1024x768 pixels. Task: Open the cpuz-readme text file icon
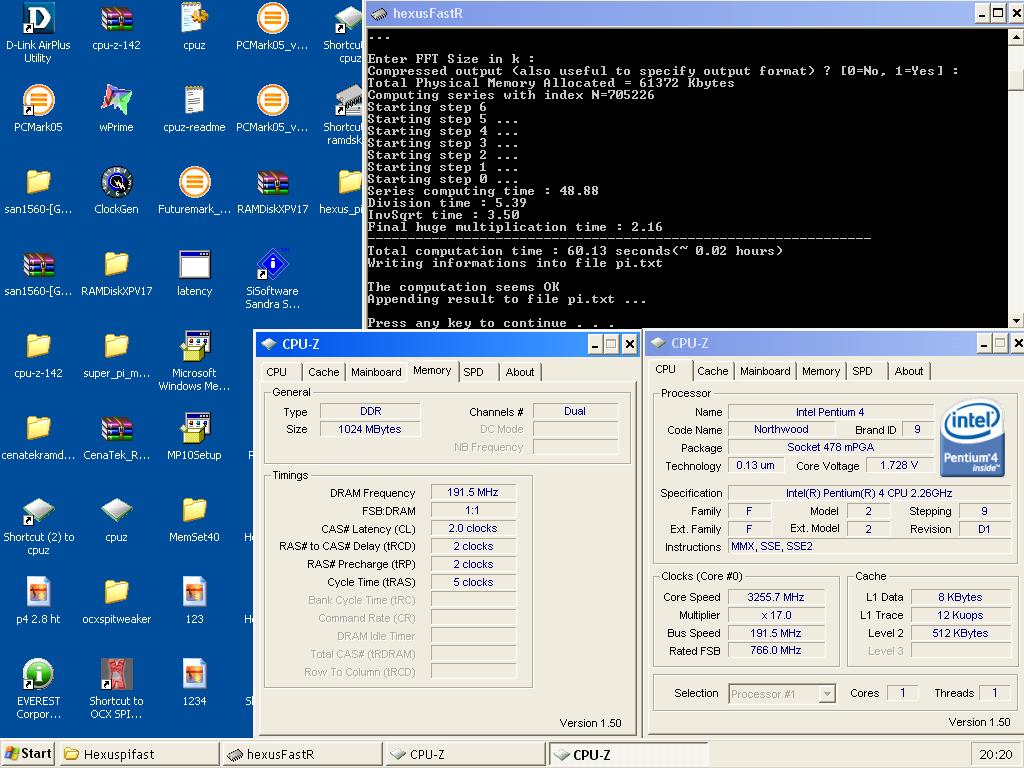tap(194, 101)
